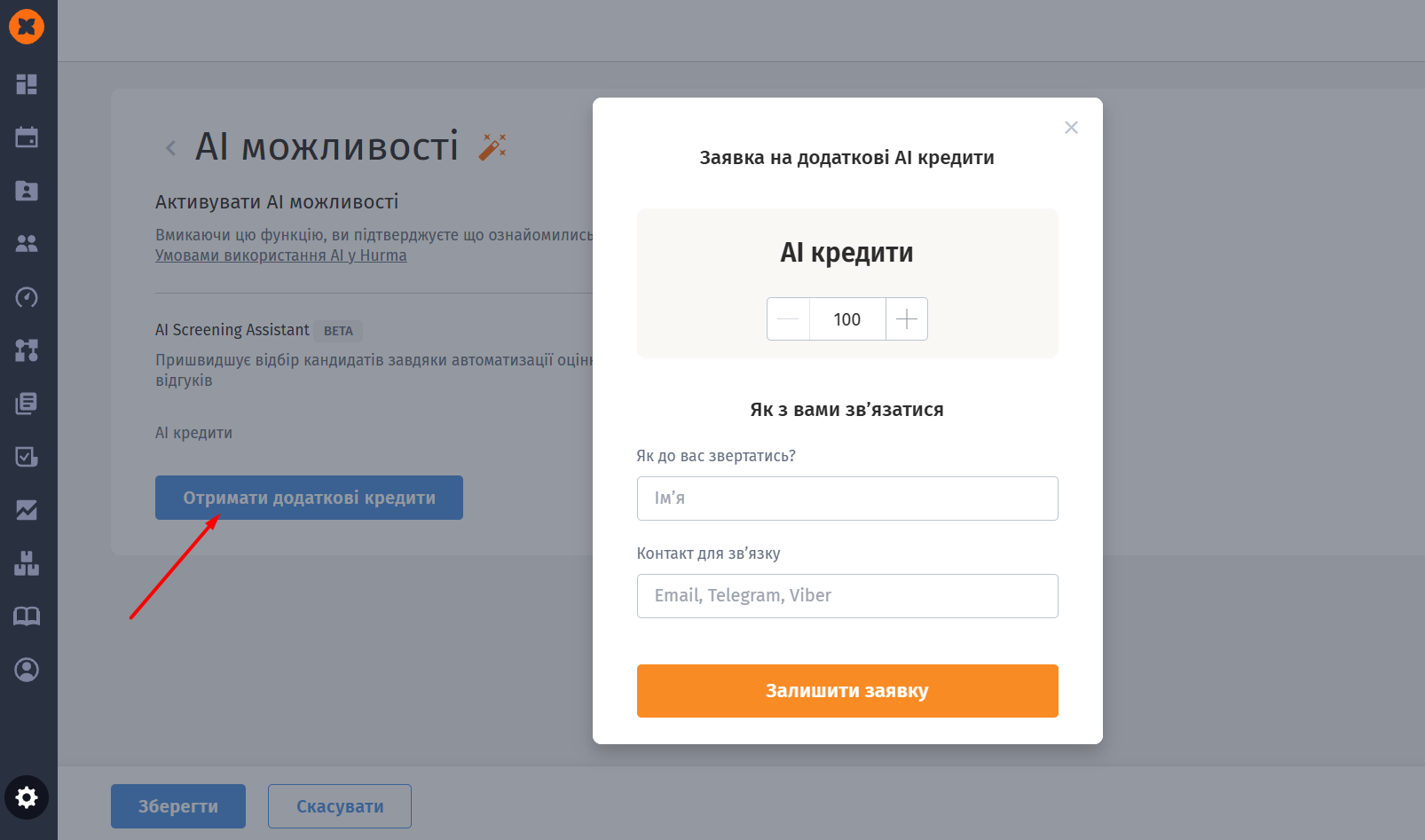This screenshot has height=840, width=1425.
Task: Click the checklist tasks sidebar icon
Action: [x=27, y=457]
